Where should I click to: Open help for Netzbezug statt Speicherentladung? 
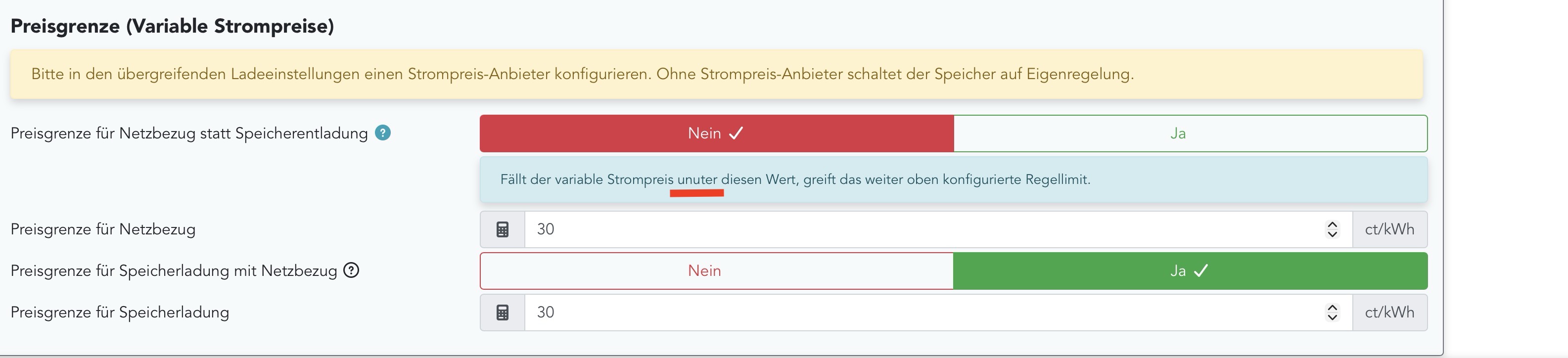pyautogui.click(x=382, y=133)
